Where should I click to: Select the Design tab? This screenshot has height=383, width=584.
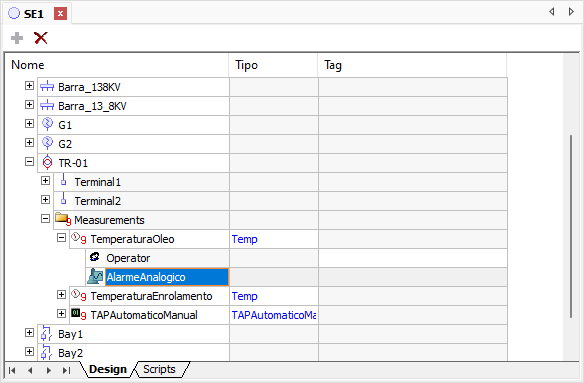click(x=108, y=369)
